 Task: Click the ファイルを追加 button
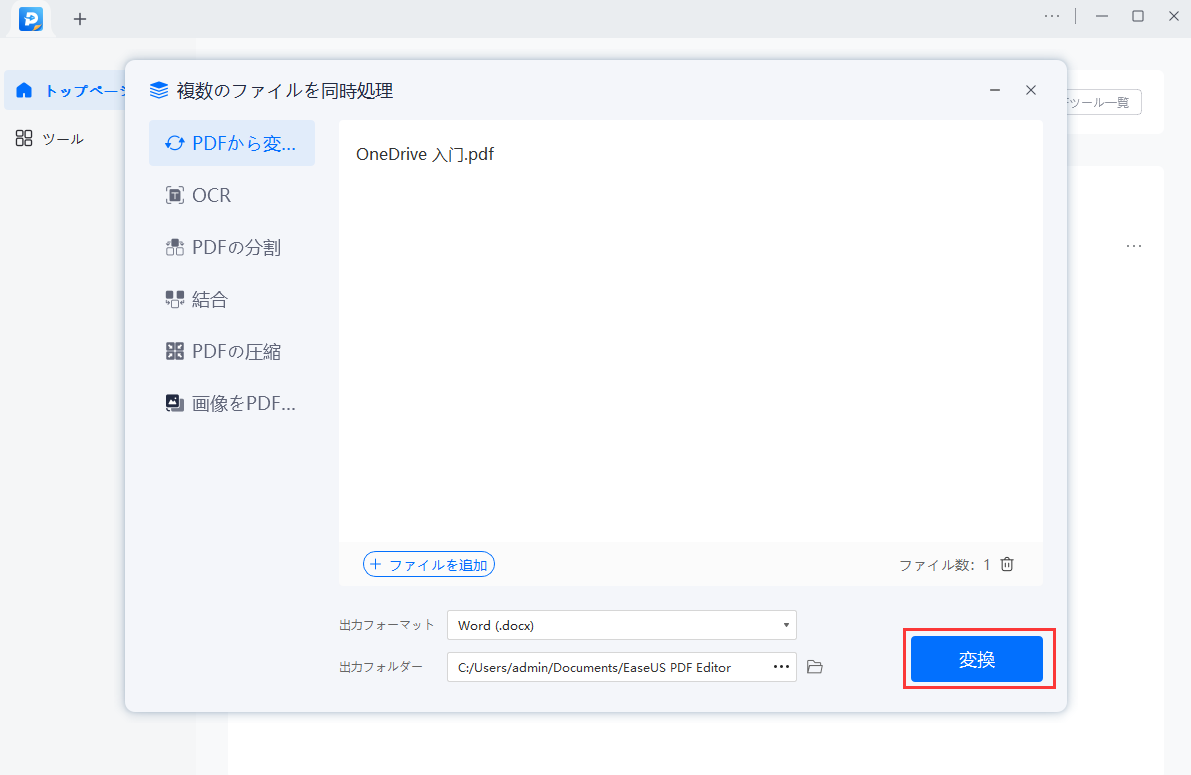point(429,565)
